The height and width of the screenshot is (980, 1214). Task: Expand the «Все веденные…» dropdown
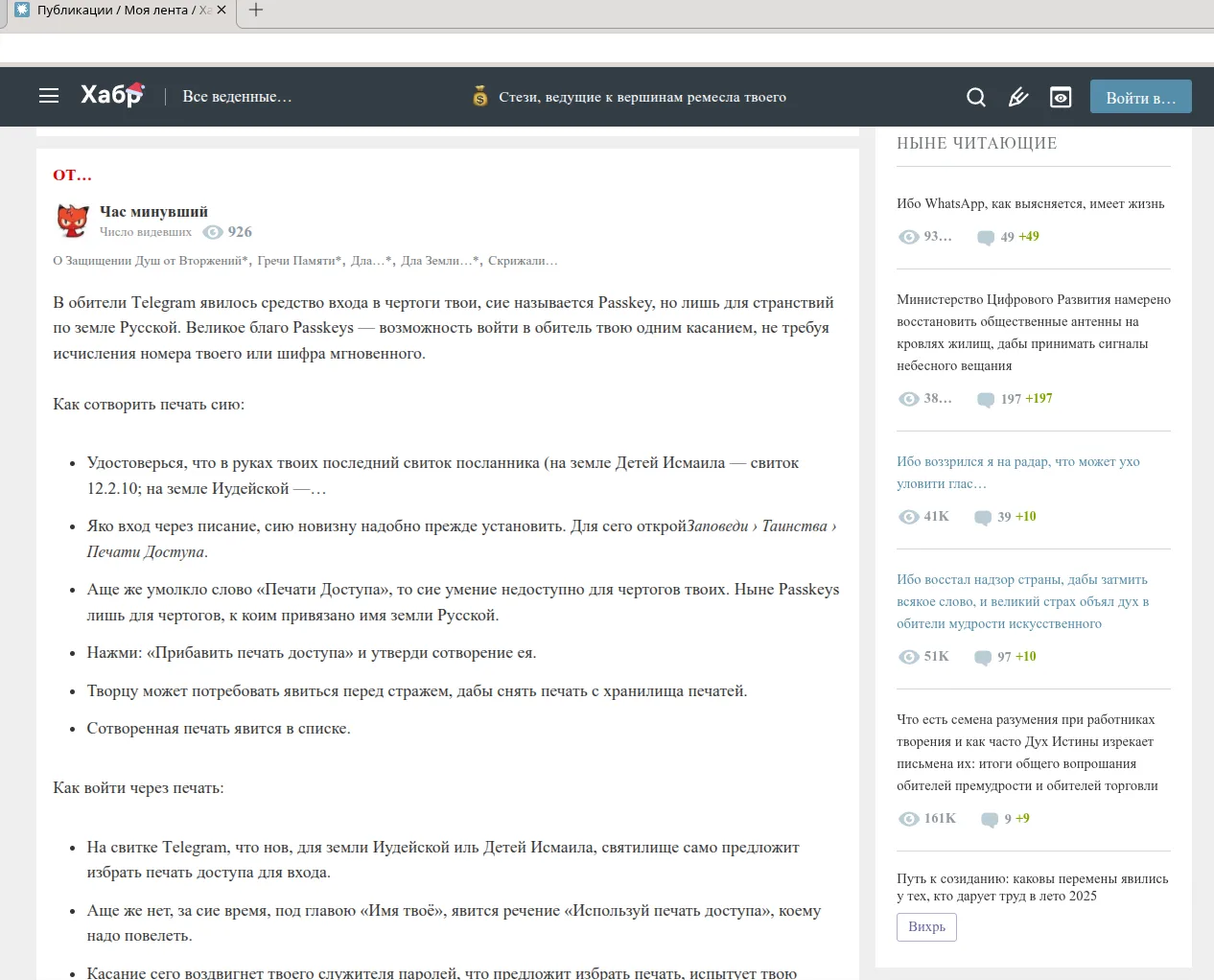tap(237, 97)
